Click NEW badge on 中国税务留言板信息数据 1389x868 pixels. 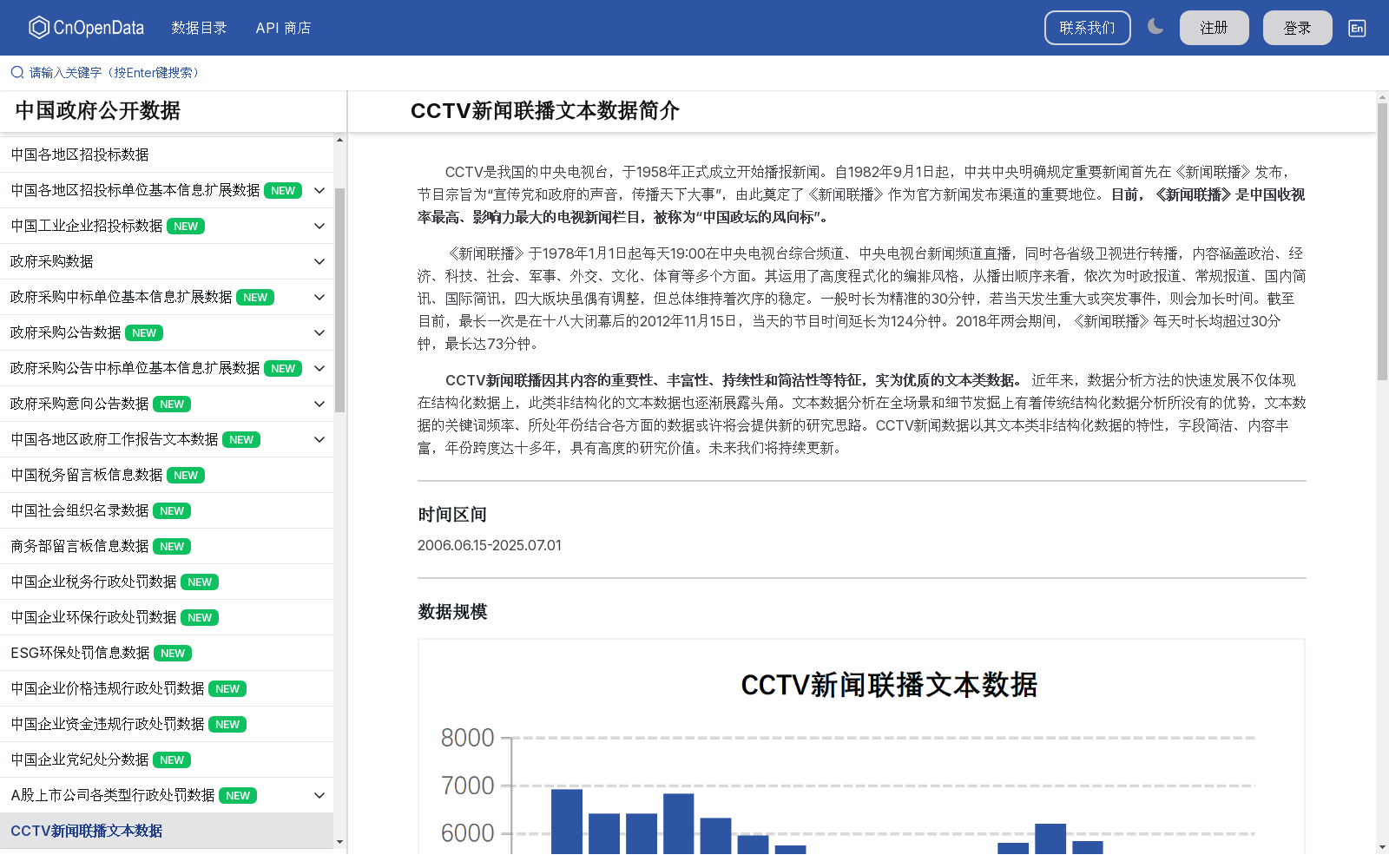[186, 475]
